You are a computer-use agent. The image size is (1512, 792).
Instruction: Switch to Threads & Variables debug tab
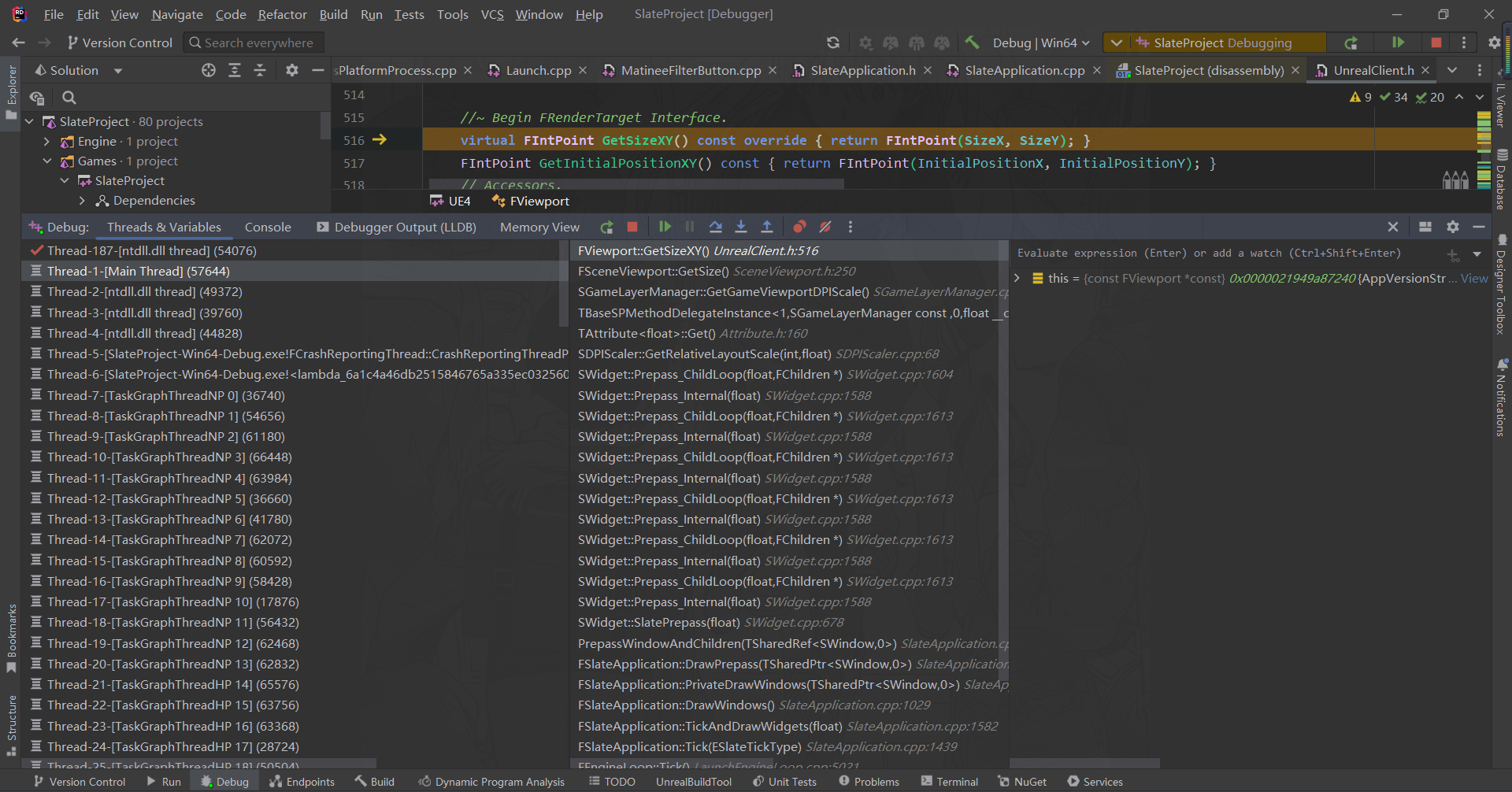click(x=164, y=227)
